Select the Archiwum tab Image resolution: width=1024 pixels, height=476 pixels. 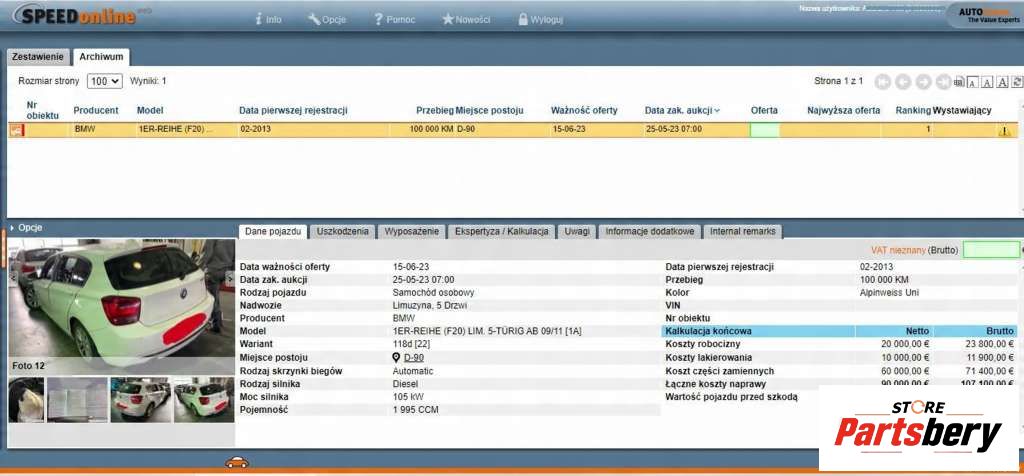pyautogui.click(x=101, y=57)
